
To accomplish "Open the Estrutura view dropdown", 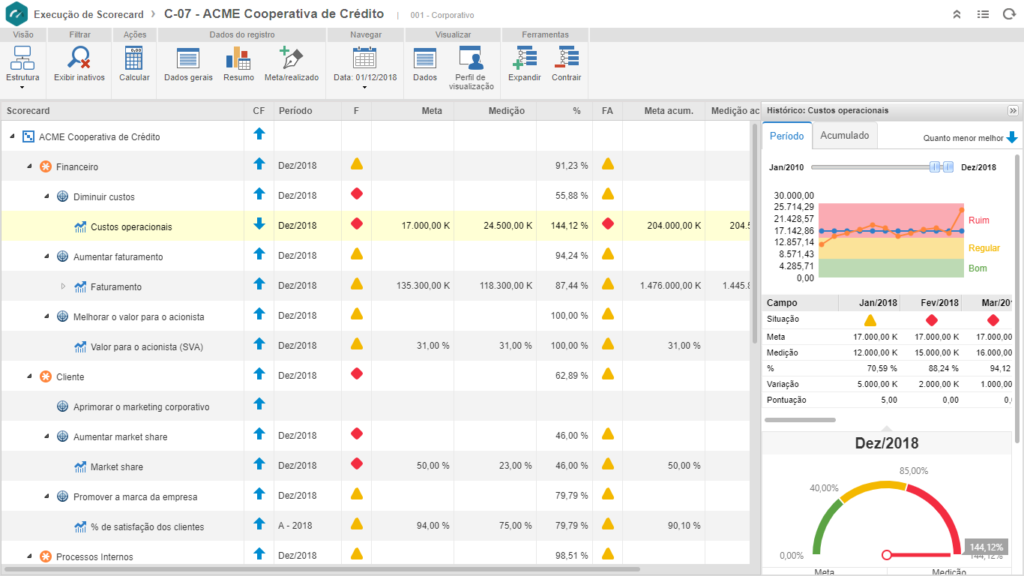I will point(22,65).
